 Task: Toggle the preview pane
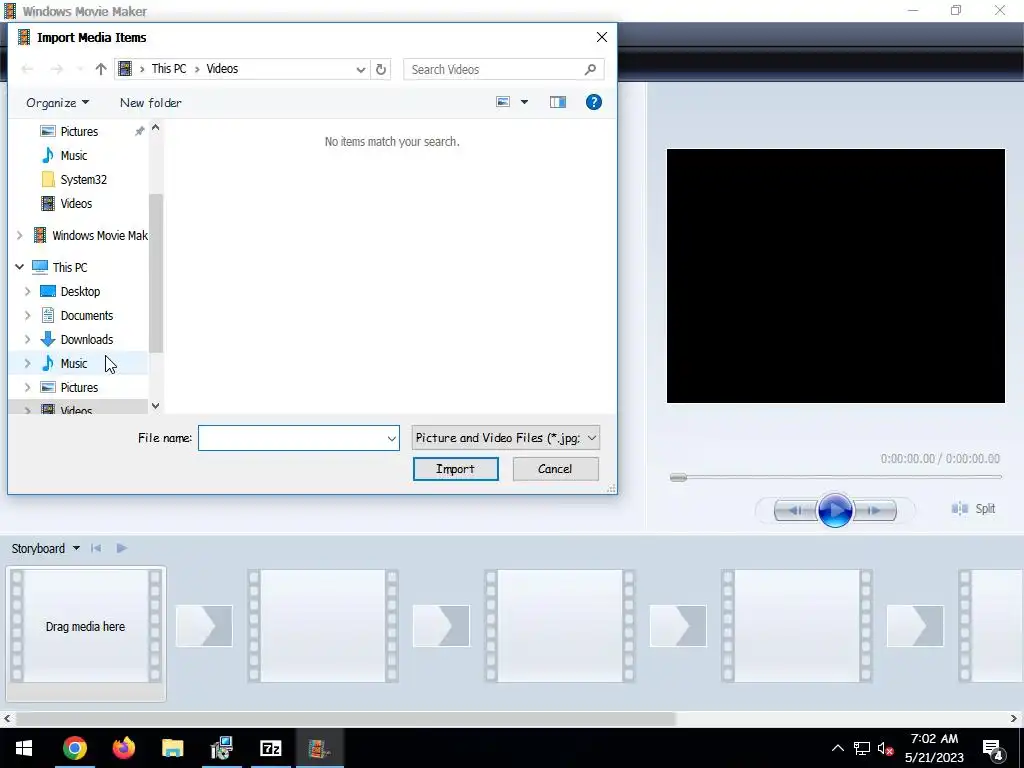click(558, 102)
